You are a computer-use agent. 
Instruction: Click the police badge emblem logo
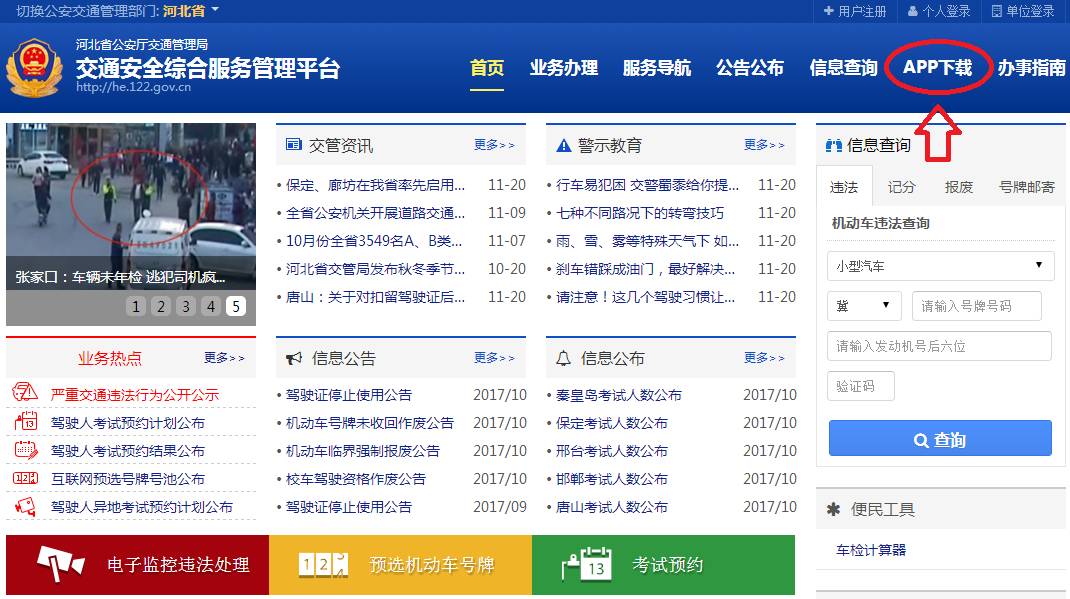point(34,68)
